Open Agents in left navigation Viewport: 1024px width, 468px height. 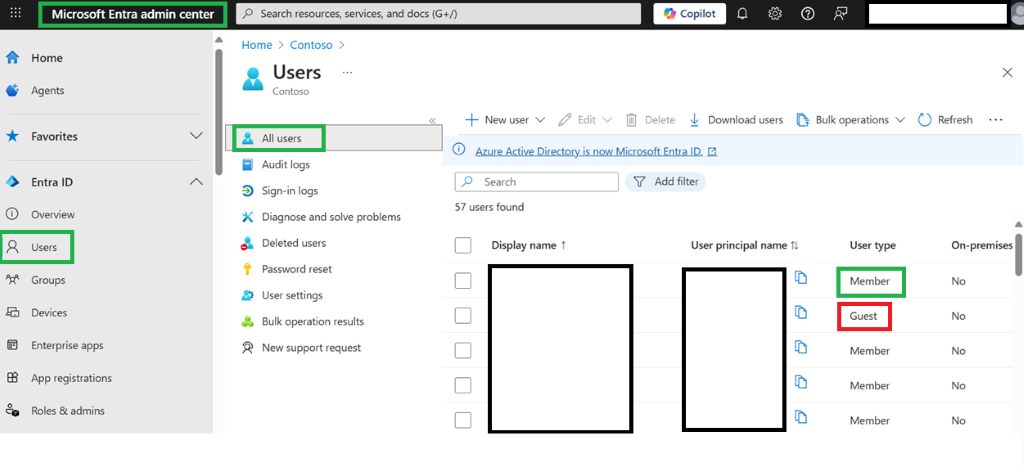pyautogui.click(x=48, y=91)
